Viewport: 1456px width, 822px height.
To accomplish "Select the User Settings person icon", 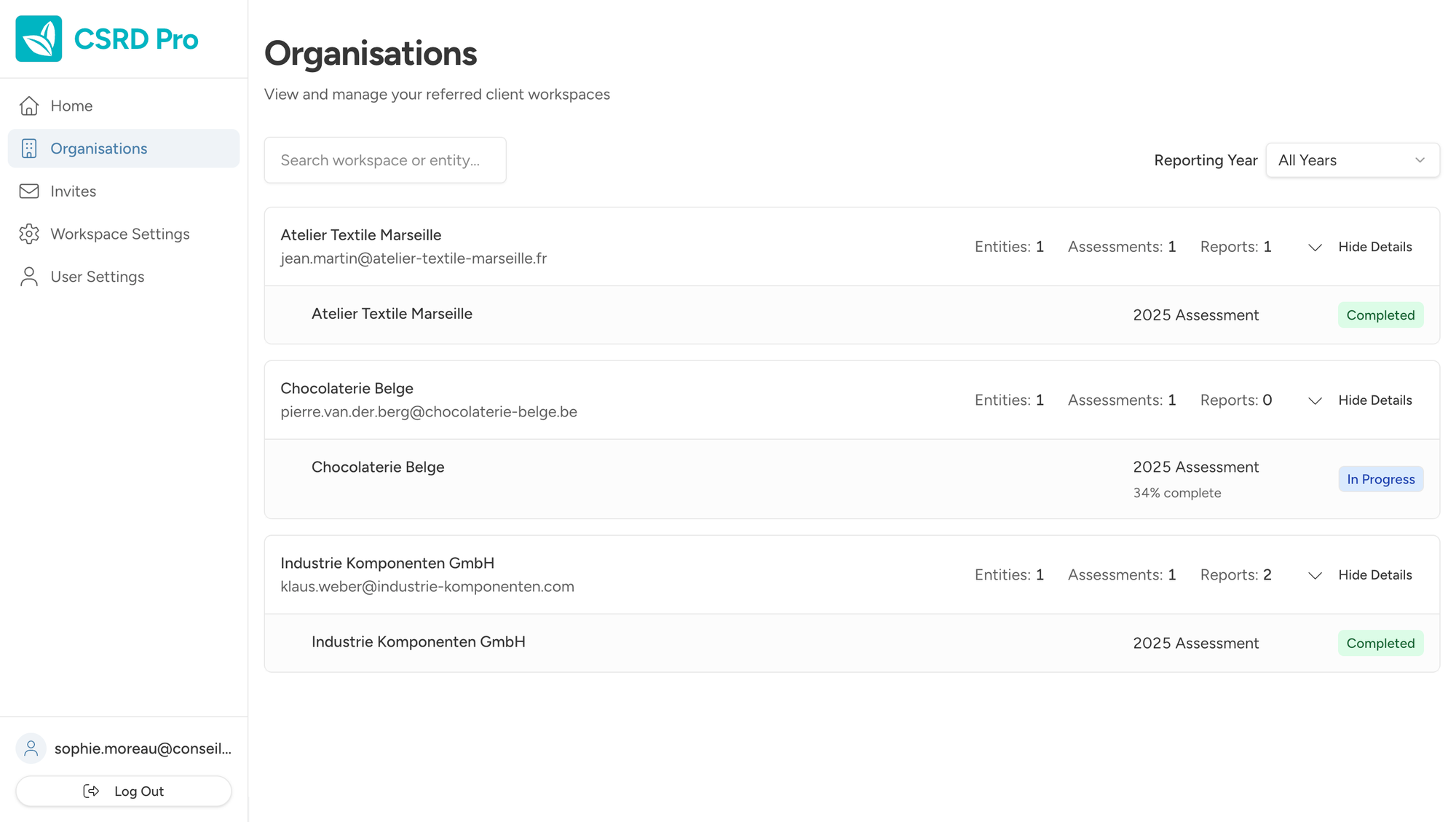I will pos(28,276).
